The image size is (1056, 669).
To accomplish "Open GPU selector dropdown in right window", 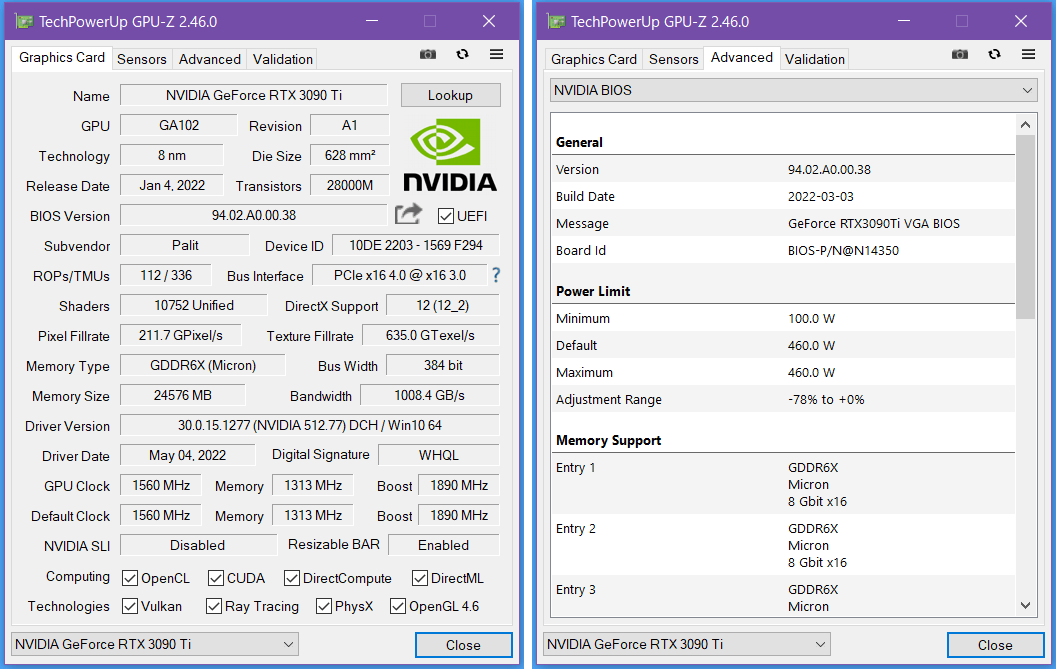I will coord(687,644).
